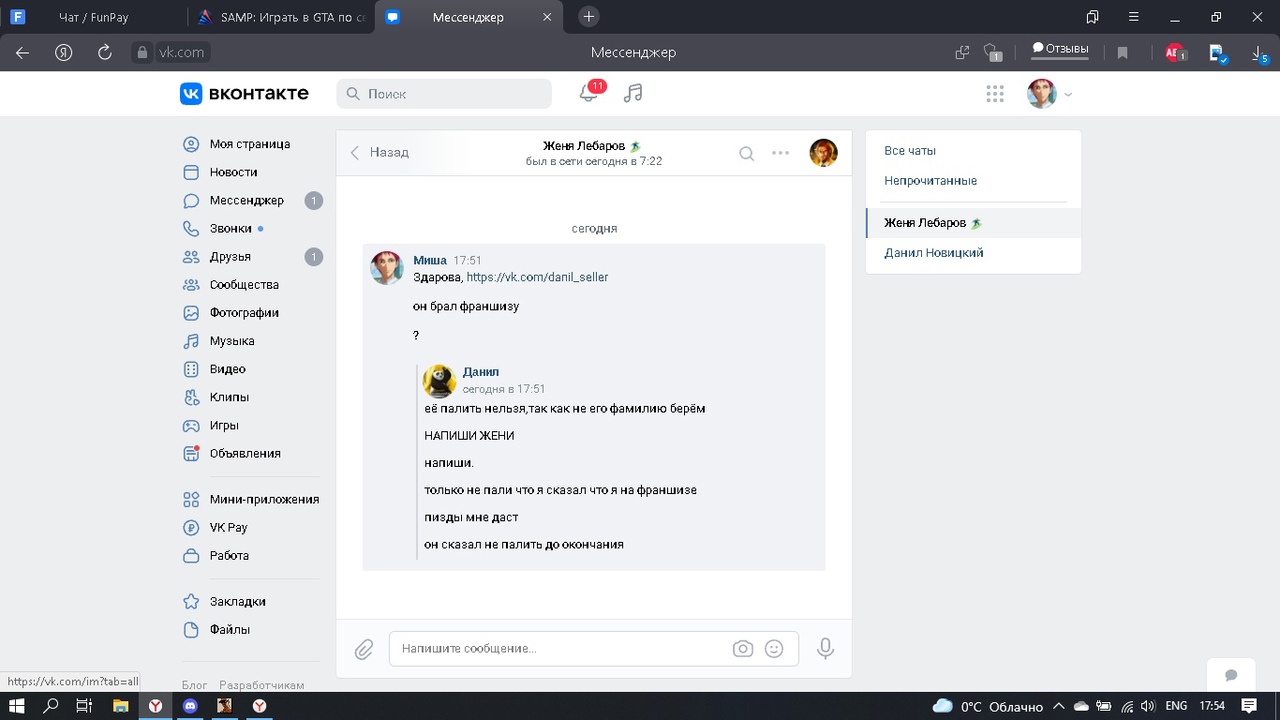Click the microphone voice message icon
Image resolution: width=1280 pixels, height=720 pixels.
coord(825,649)
